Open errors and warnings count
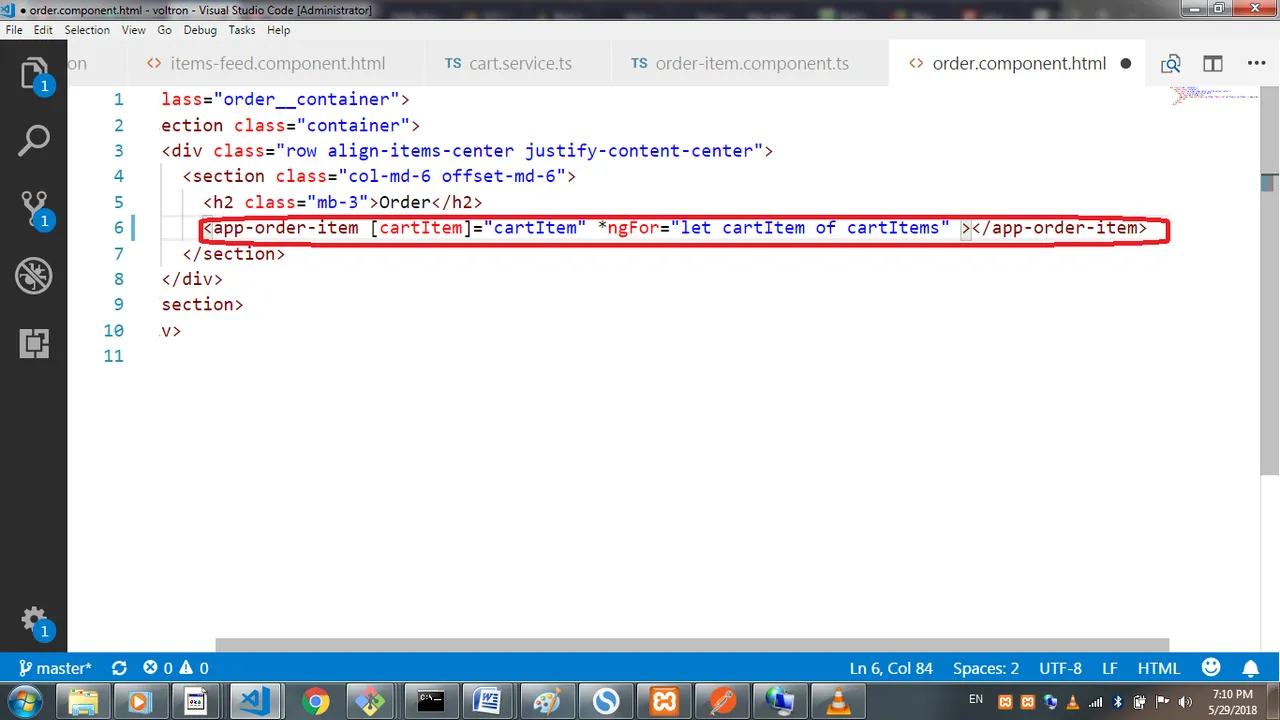 (176, 668)
